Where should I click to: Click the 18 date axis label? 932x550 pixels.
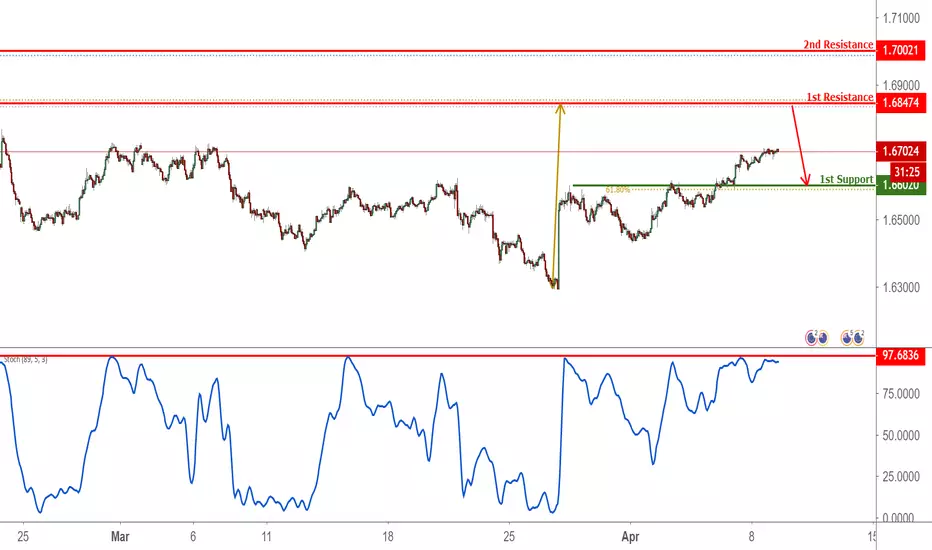(x=388, y=536)
